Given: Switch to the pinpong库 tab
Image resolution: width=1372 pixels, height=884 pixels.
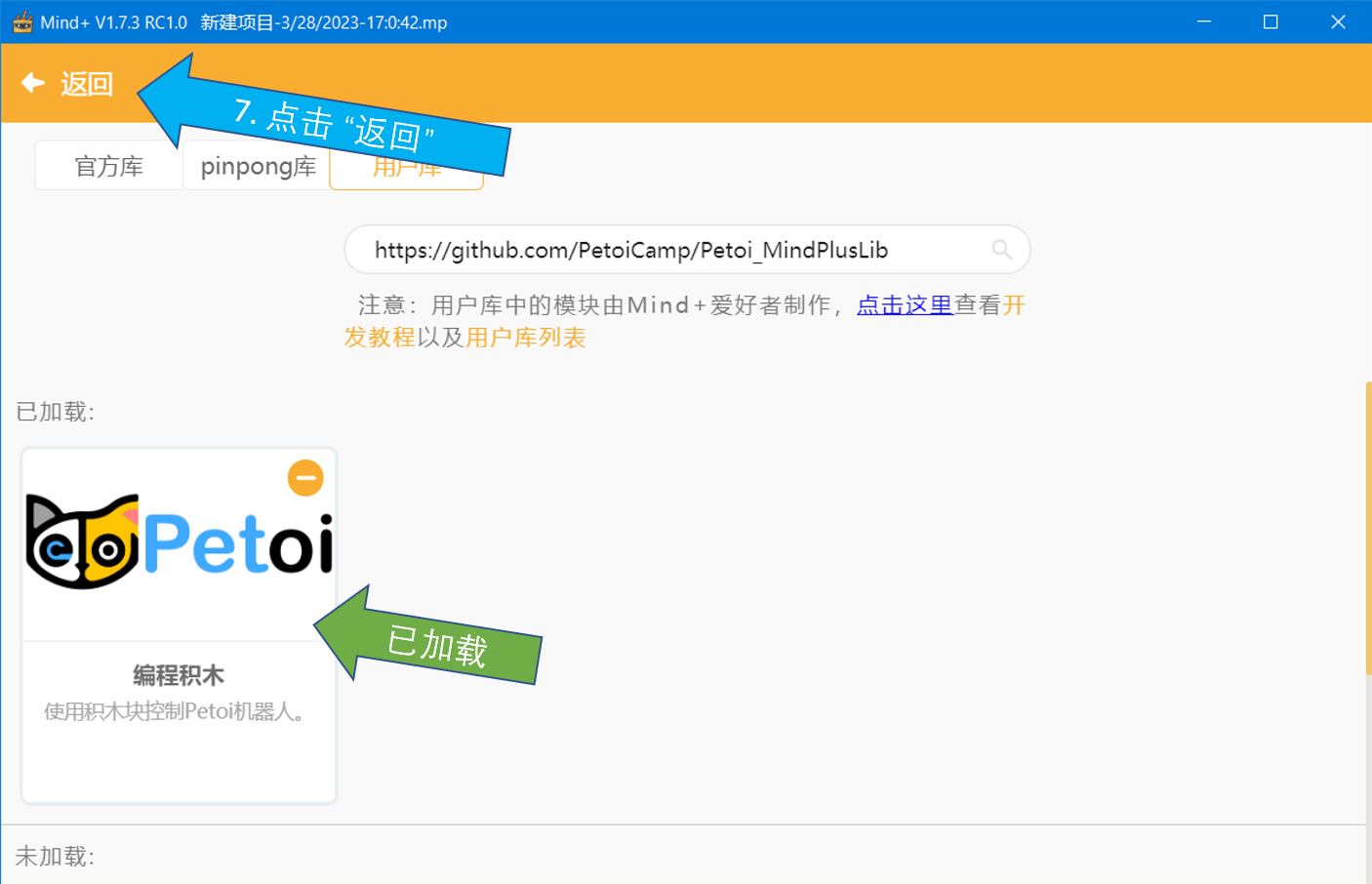Looking at the screenshot, I should (258, 166).
